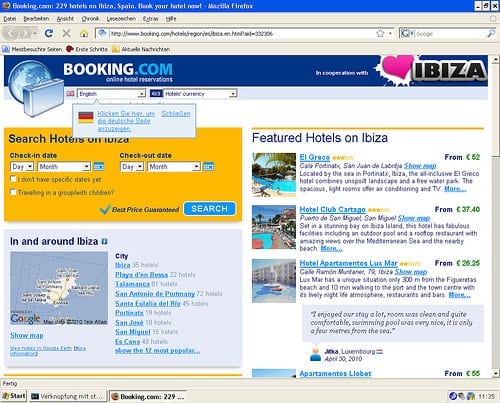Open the check-in Day dropdown
Screen dimensions: 500x403
(22, 166)
